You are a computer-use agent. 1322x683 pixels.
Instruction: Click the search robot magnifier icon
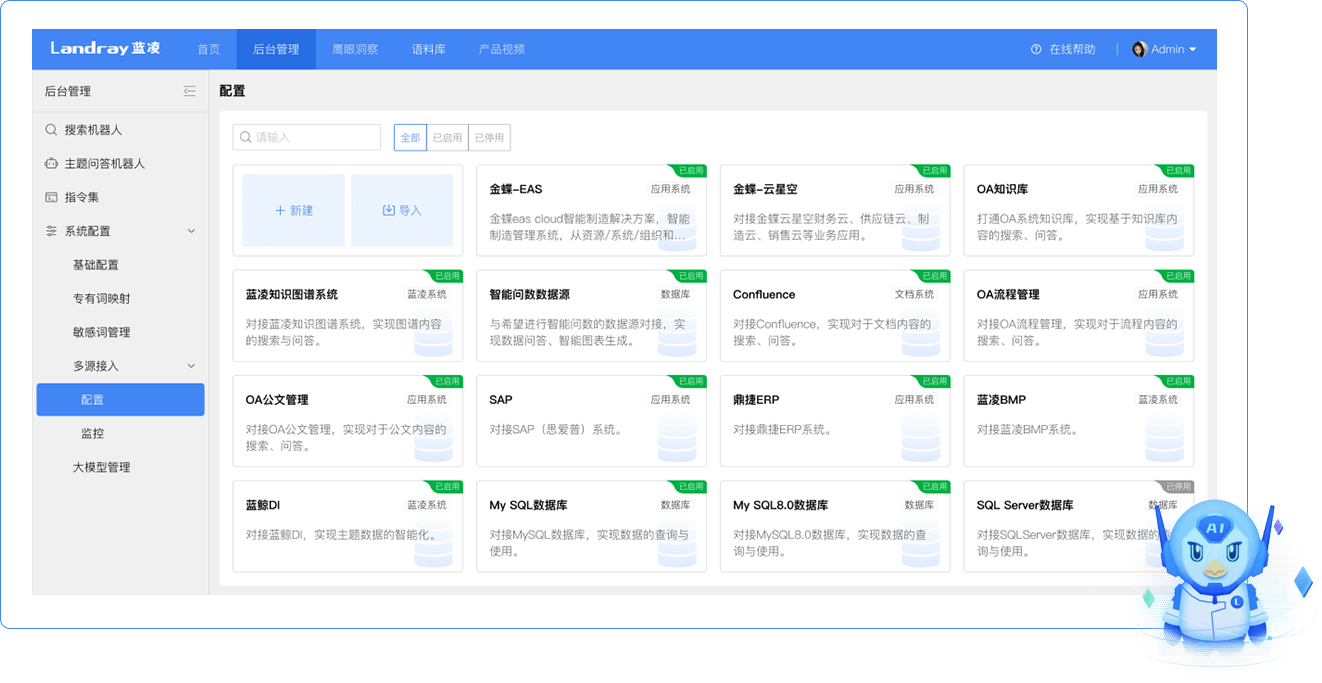point(51,130)
